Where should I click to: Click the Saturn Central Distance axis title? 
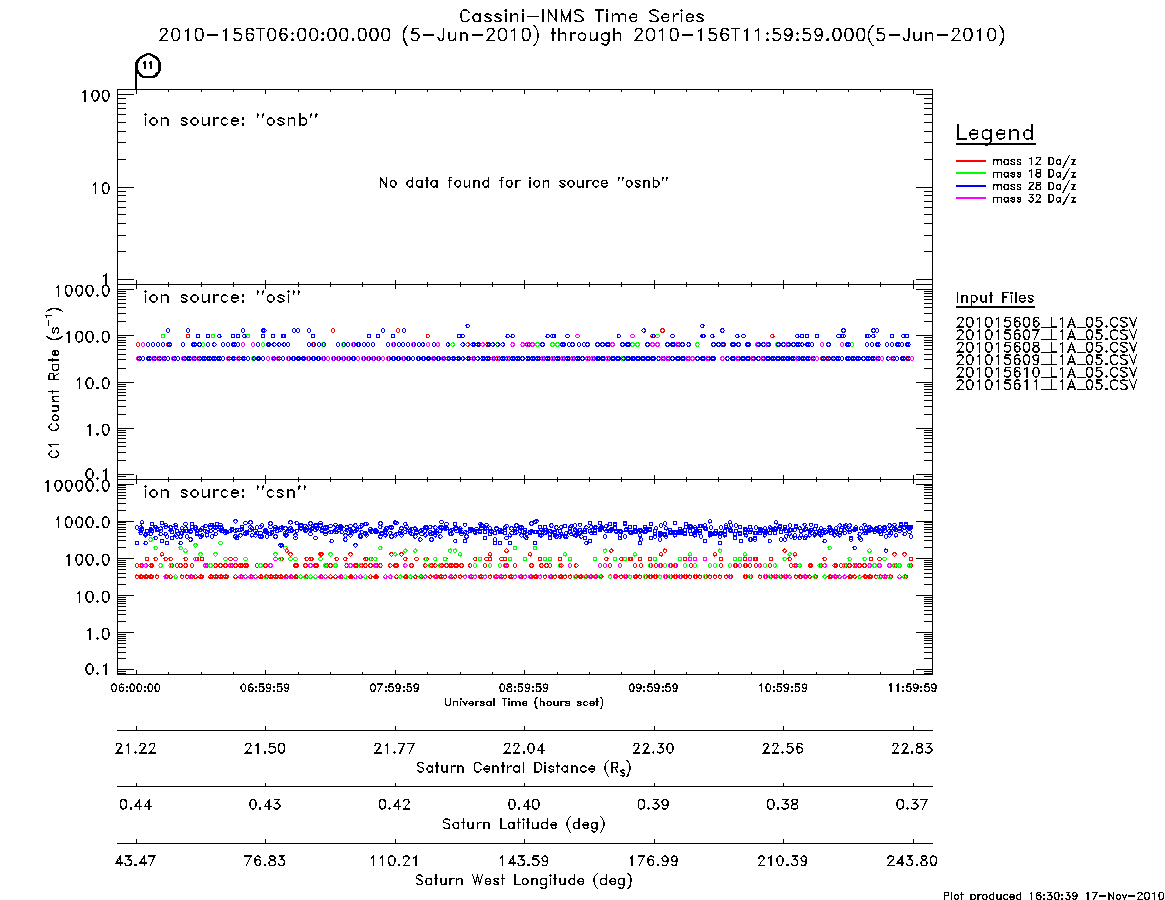coord(524,768)
